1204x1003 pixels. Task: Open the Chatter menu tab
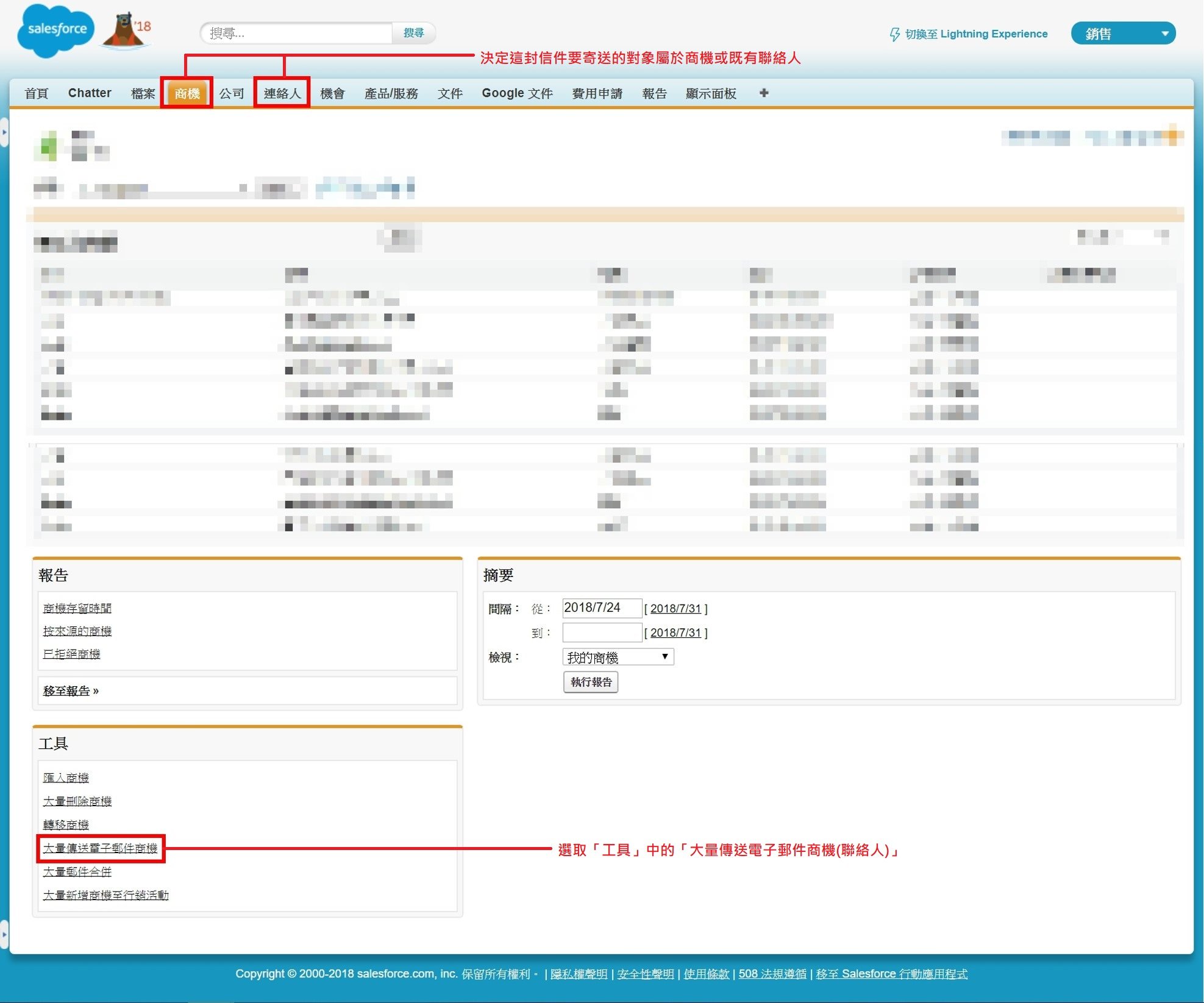[89, 93]
